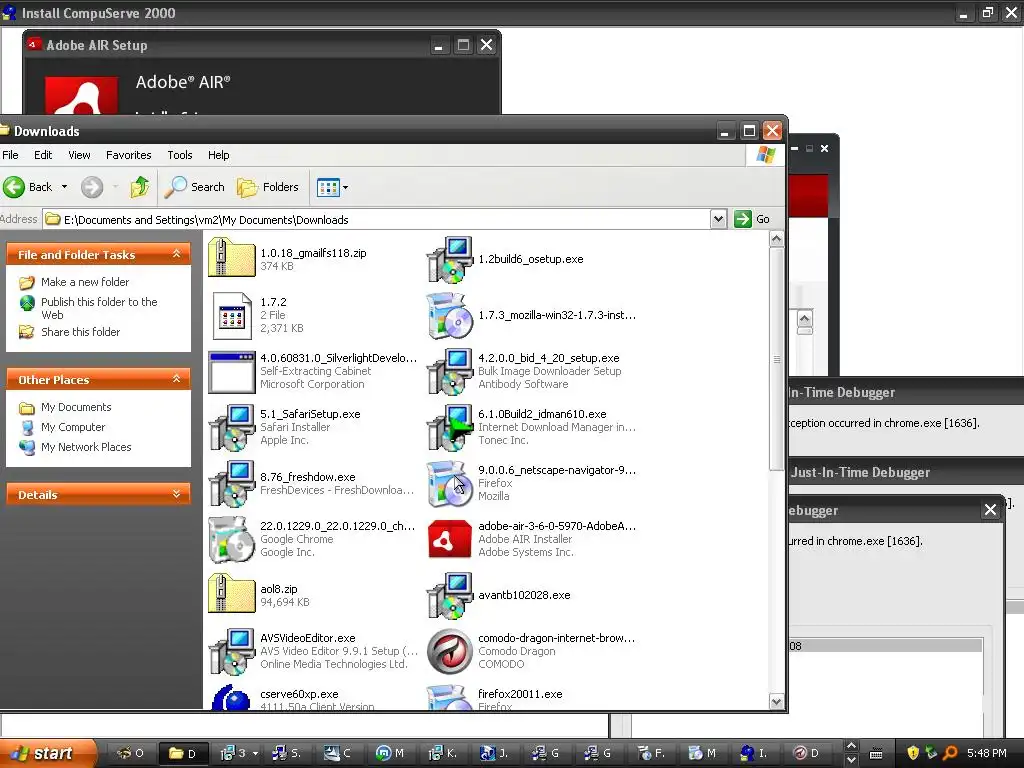Screen dimensions: 1024x768
Task: Go to My Documents
Action: click(x=76, y=407)
